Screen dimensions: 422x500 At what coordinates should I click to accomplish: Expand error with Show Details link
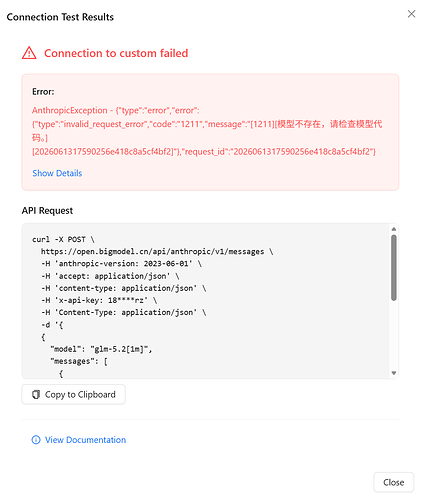(x=57, y=173)
